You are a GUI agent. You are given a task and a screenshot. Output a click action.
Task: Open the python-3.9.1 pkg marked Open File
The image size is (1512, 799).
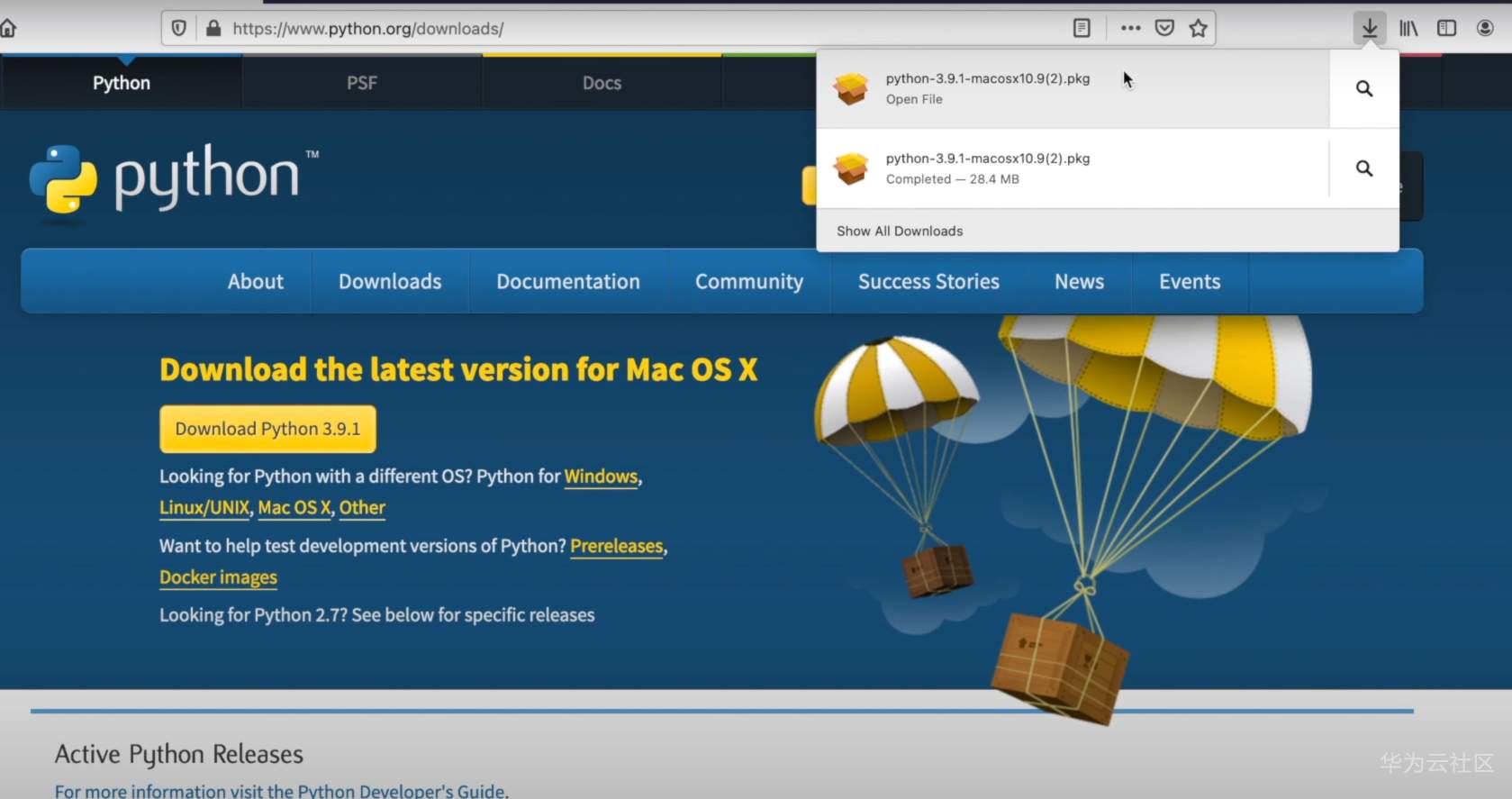(1073, 88)
